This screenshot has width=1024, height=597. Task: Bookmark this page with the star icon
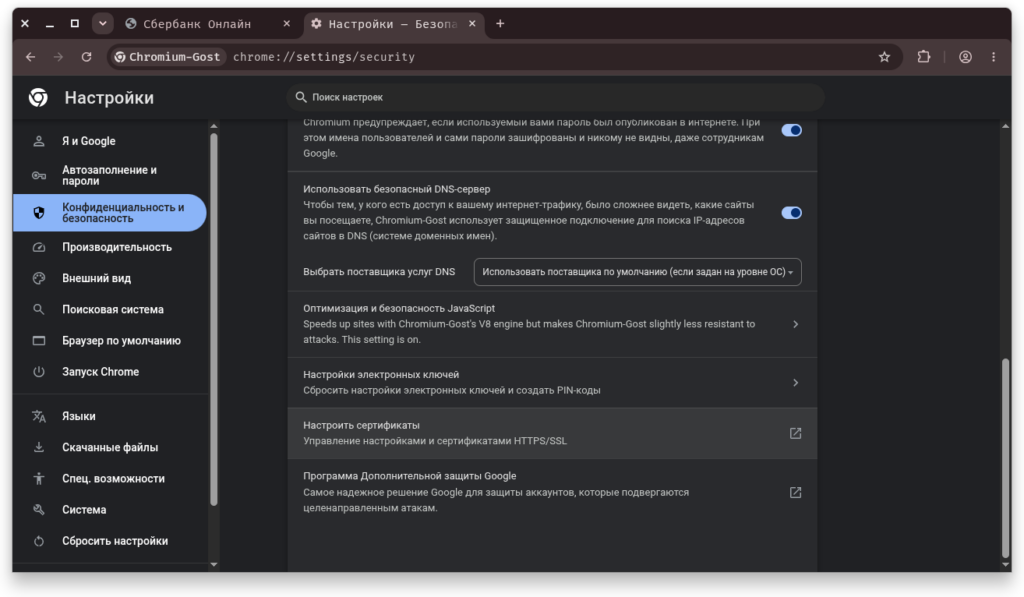[884, 57]
